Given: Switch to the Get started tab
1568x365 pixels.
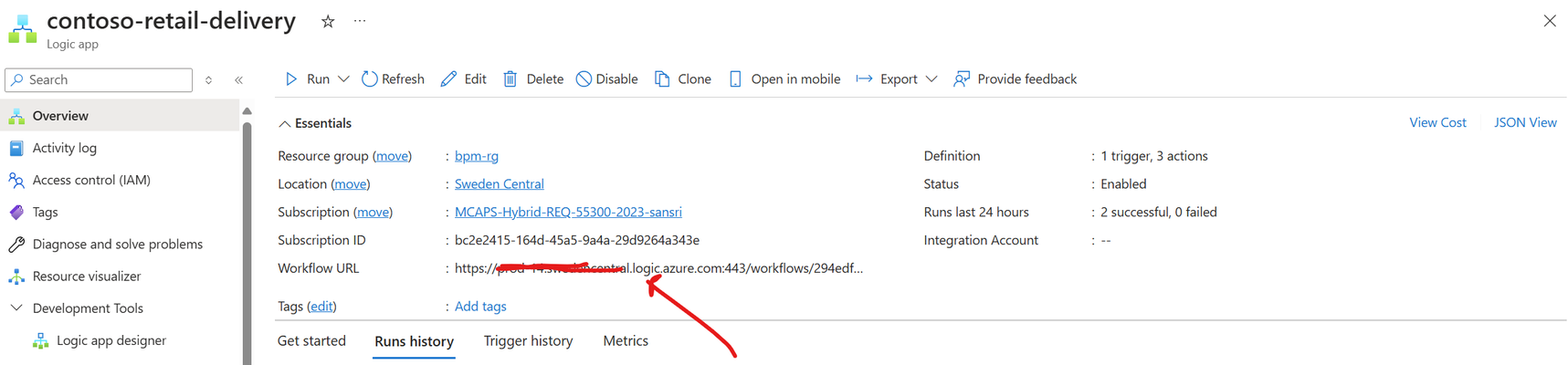Looking at the screenshot, I should click(311, 340).
